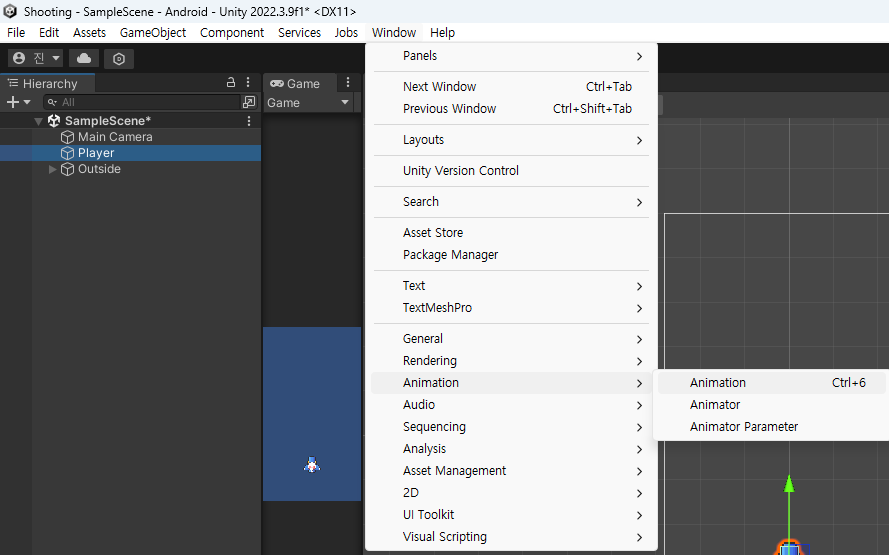Image resolution: width=889 pixels, height=555 pixels.
Task: Open the Help menu
Action: tap(442, 32)
